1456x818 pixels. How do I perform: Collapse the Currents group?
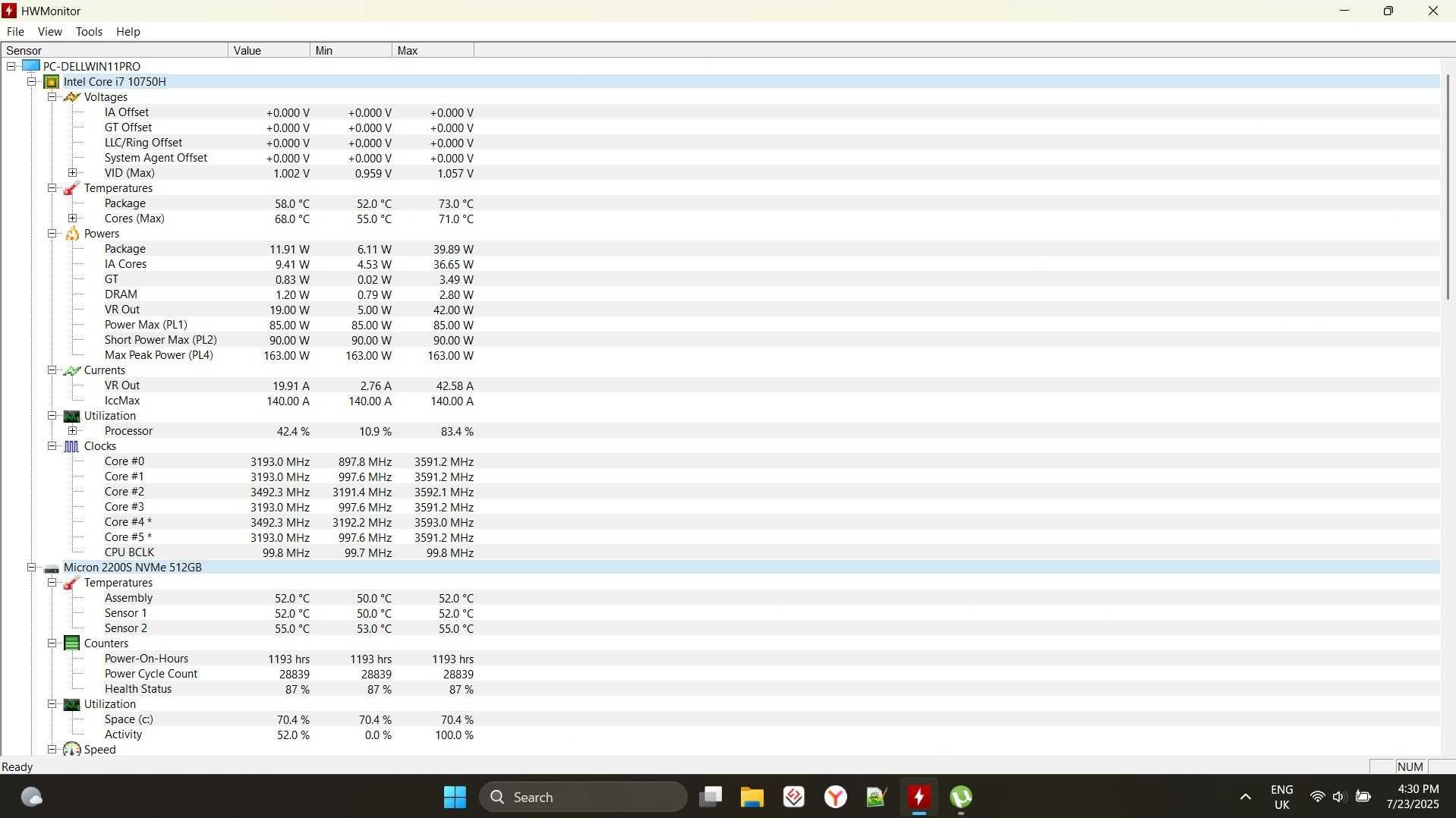click(x=52, y=370)
